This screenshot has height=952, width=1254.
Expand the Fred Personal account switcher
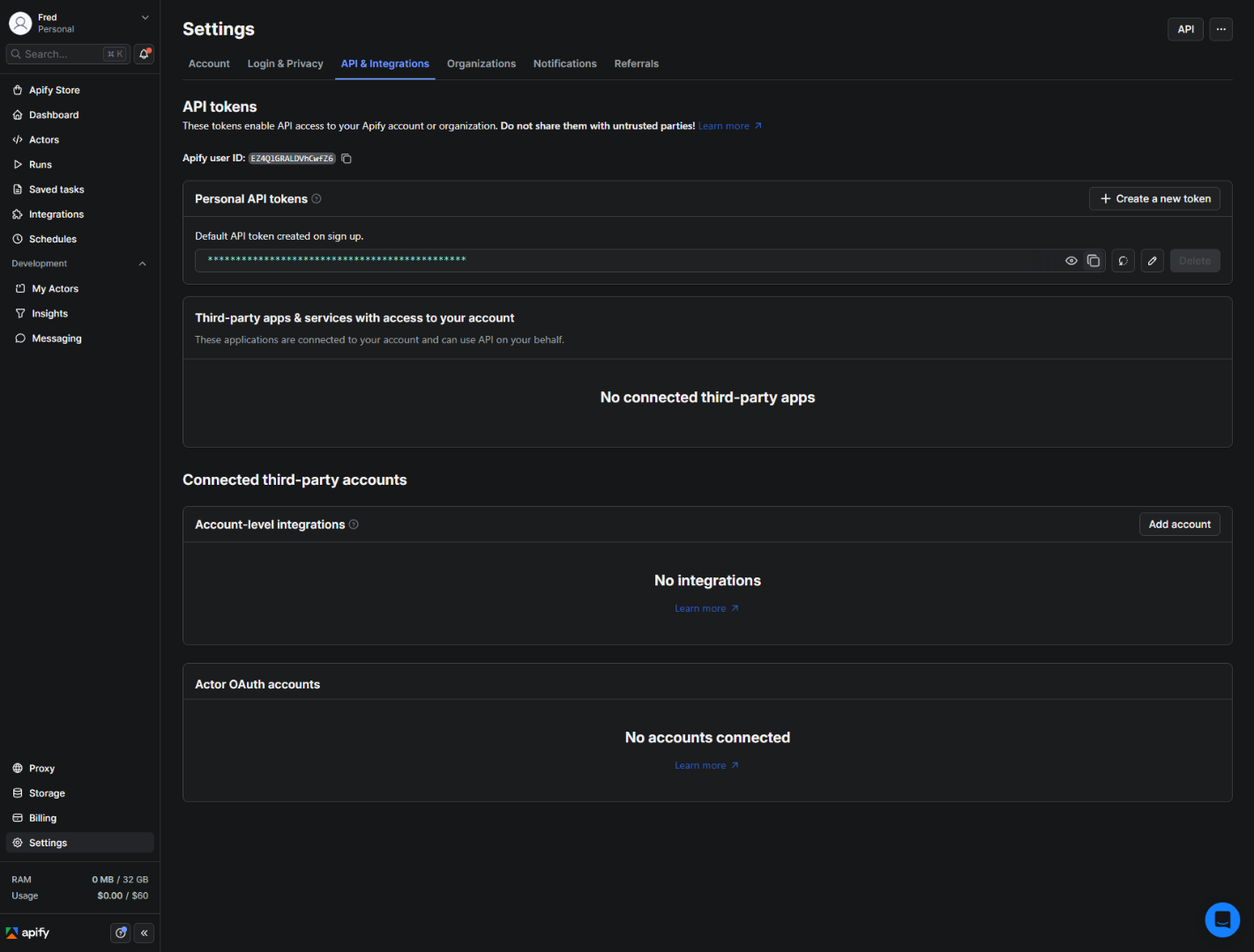[x=79, y=23]
